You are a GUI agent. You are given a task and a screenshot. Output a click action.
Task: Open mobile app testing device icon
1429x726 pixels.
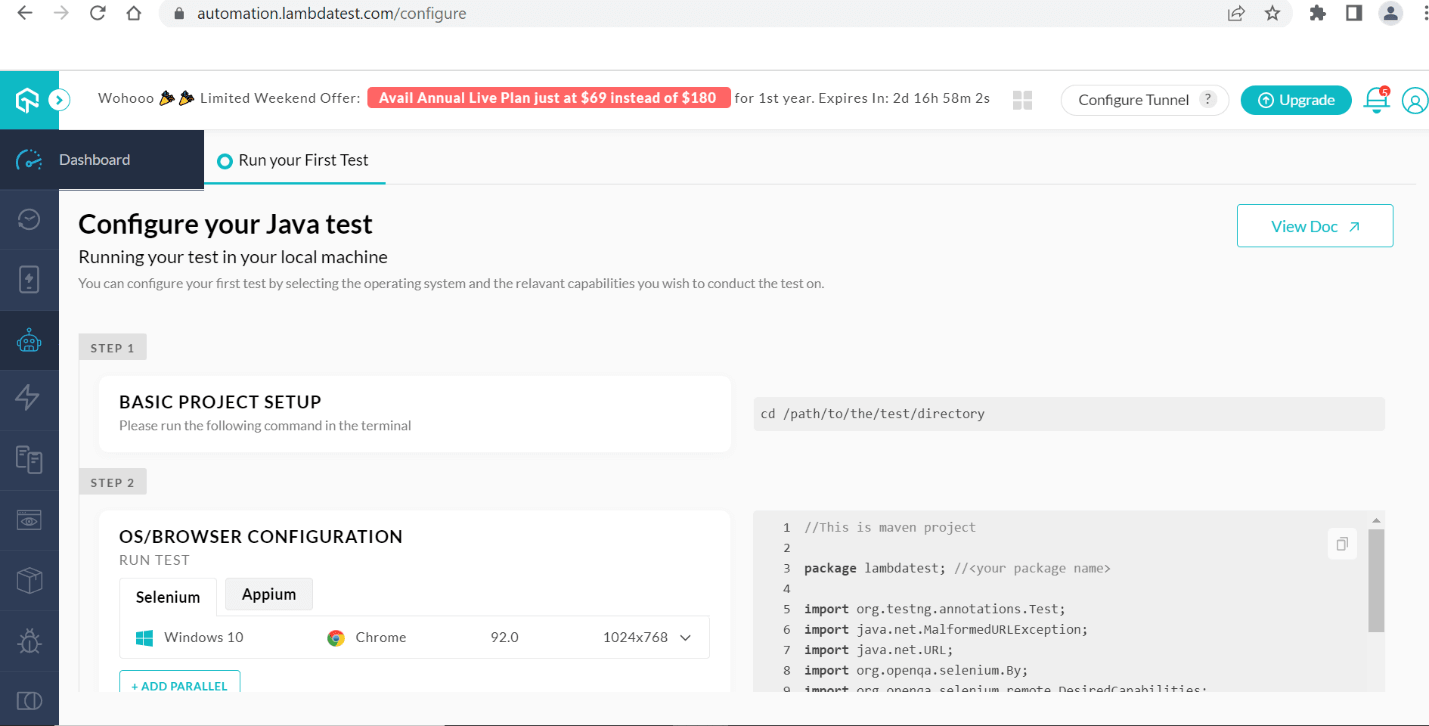28,280
